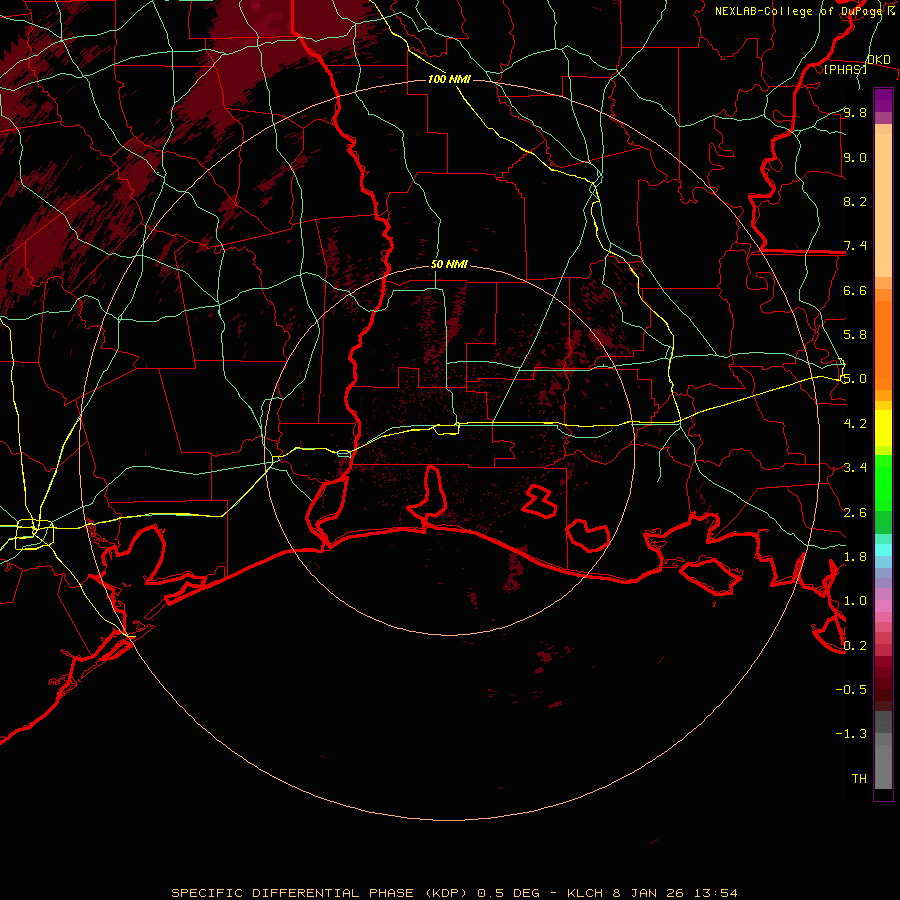Click the 1.0 scale value
The width and height of the screenshot is (900, 900).
[855, 601]
